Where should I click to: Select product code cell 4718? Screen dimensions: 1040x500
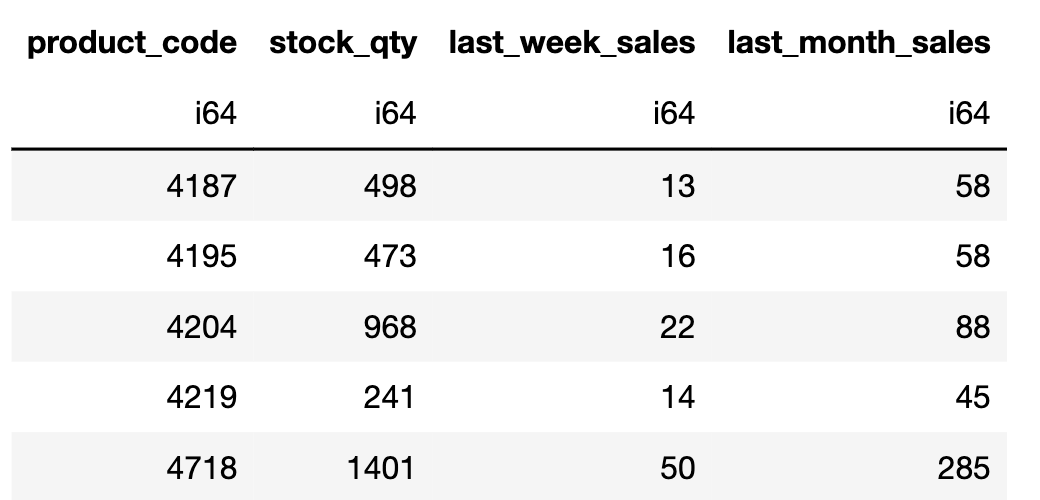click(x=204, y=467)
